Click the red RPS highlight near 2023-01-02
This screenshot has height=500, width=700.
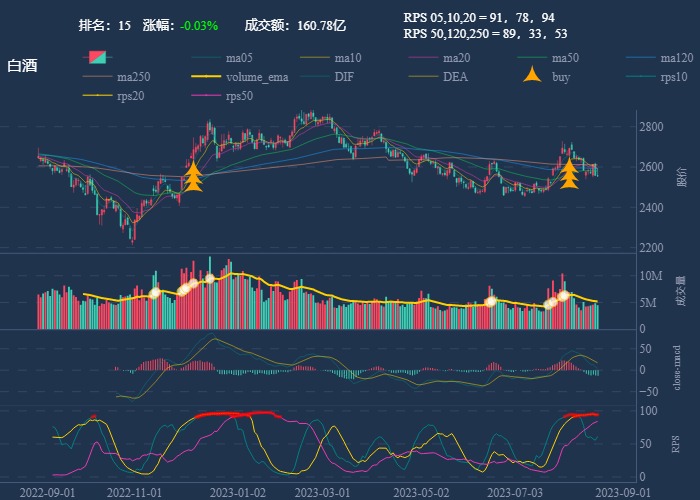click(x=236, y=413)
